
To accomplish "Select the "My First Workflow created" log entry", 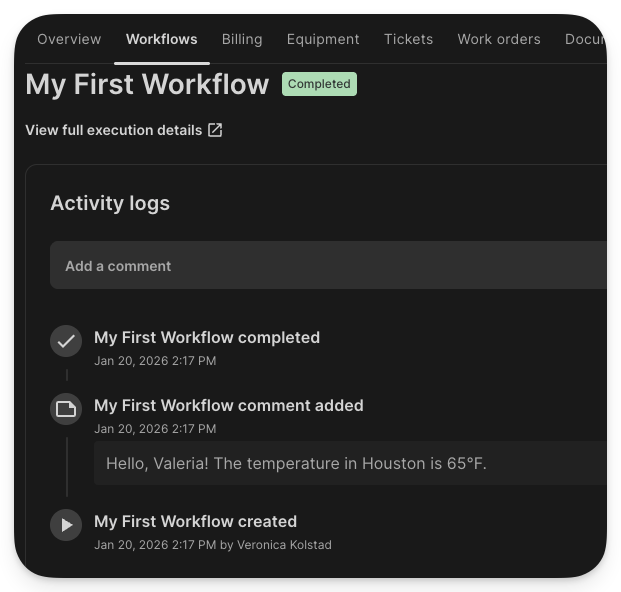I will tap(195, 522).
